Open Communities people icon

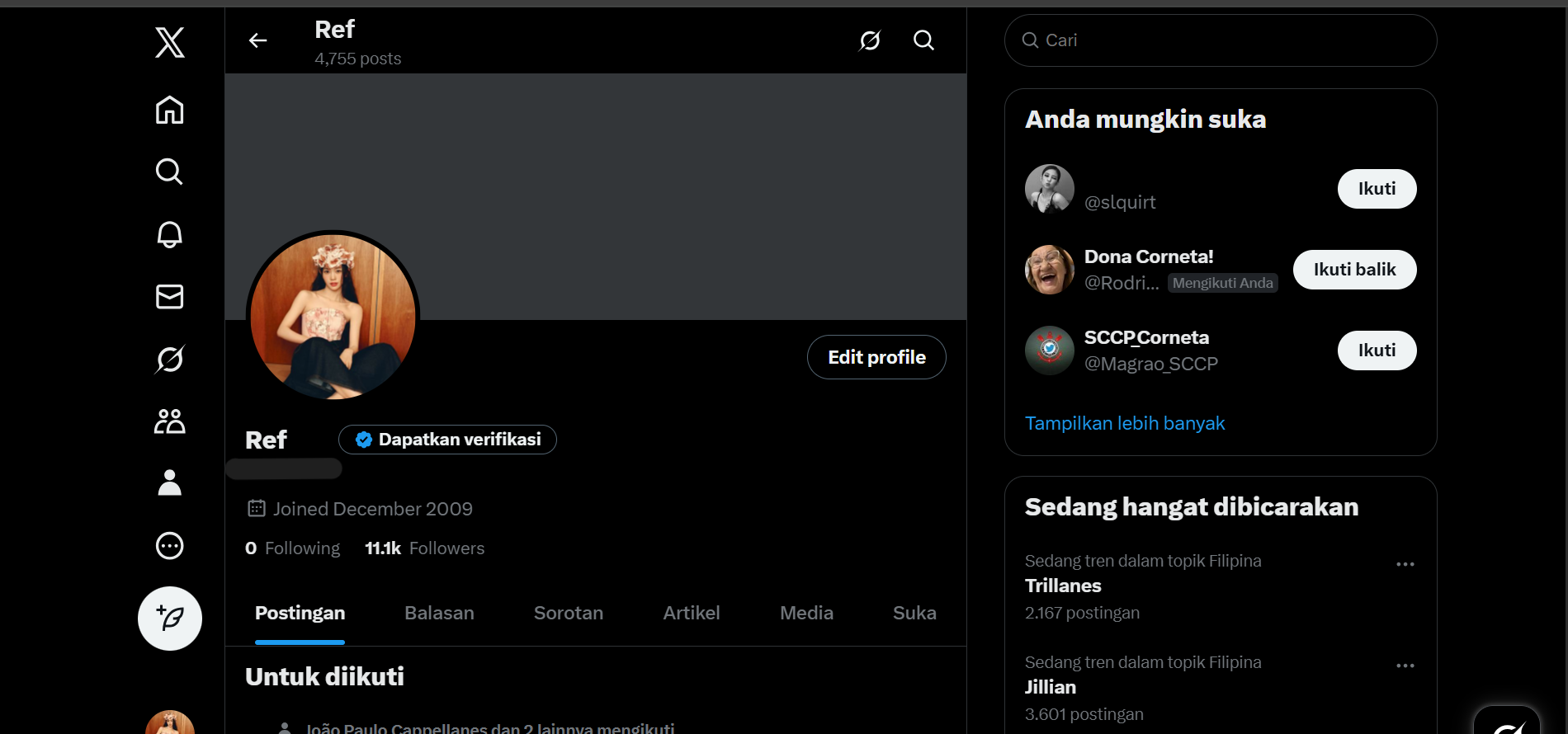pos(170,421)
